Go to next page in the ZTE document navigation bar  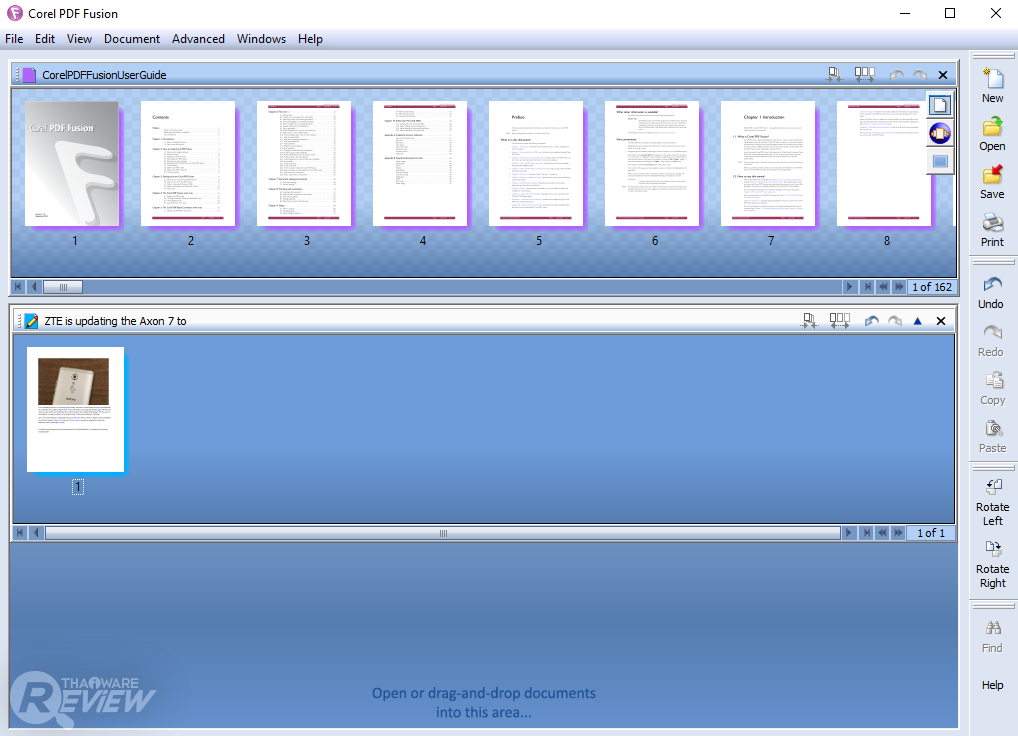[x=849, y=533]
